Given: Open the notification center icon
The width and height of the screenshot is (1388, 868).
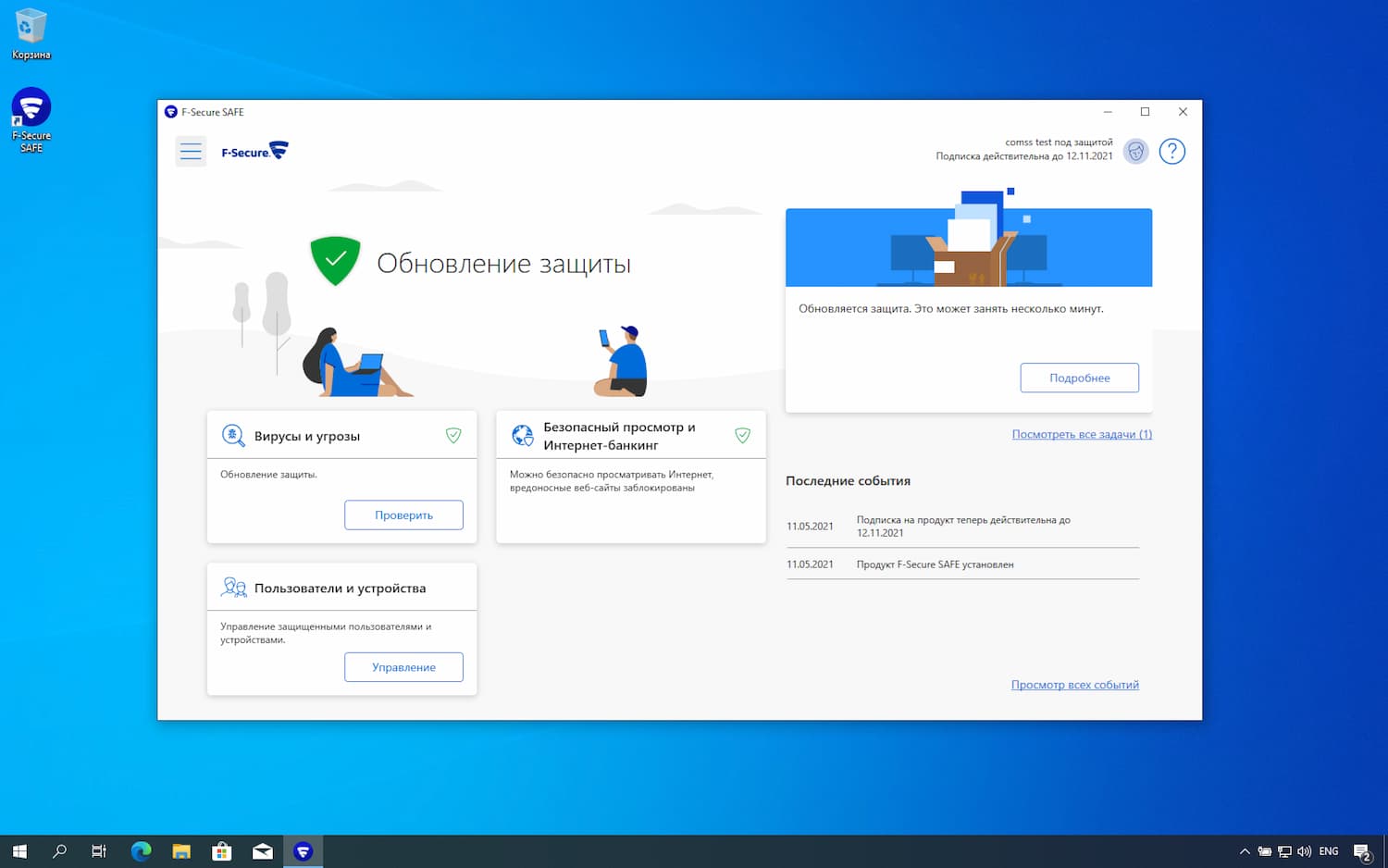Looking at the screenshot, I should click(1362, 852).
